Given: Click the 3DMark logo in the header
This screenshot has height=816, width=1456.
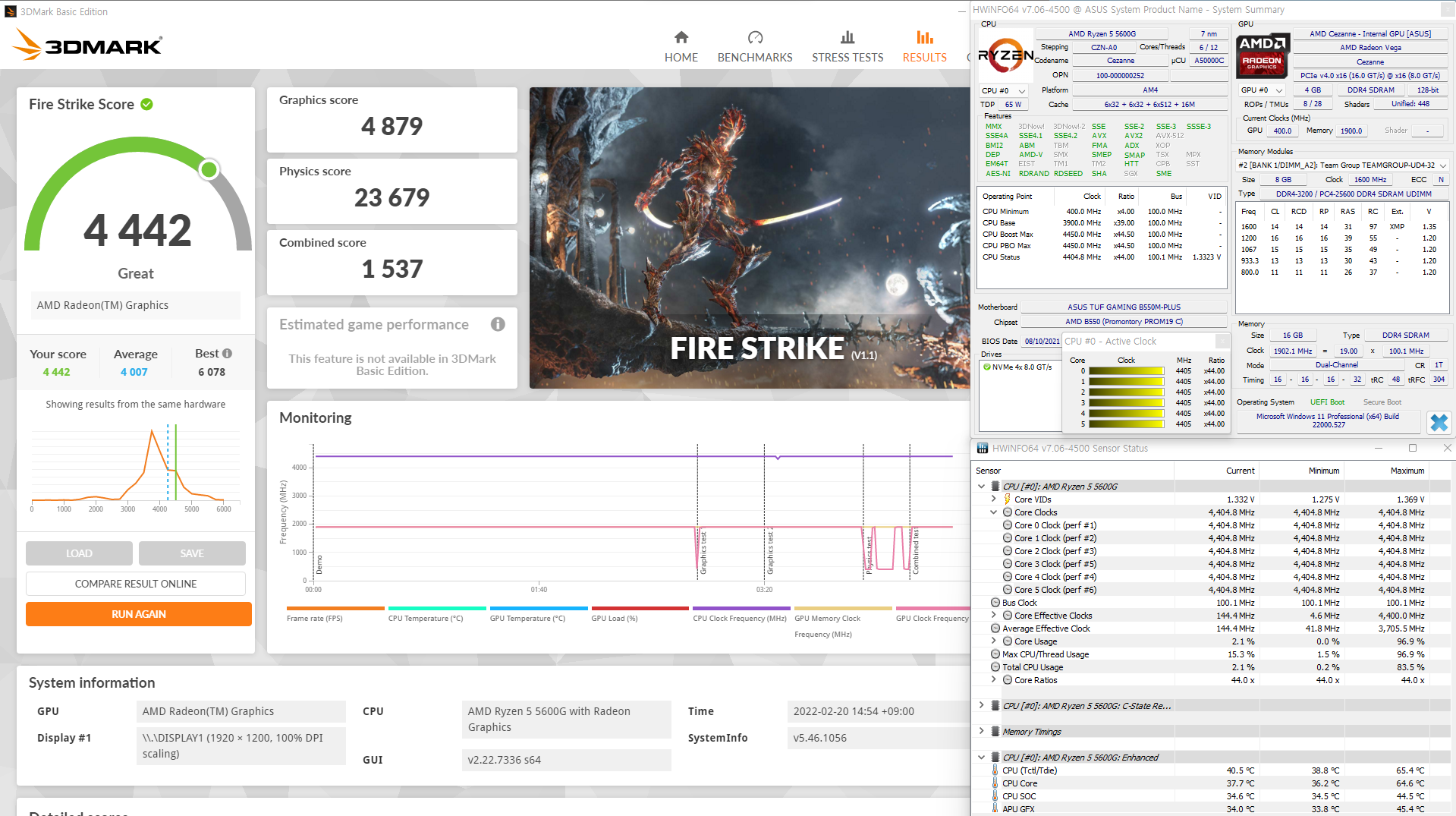Looking at the screenshot, I should pos(87,45).
